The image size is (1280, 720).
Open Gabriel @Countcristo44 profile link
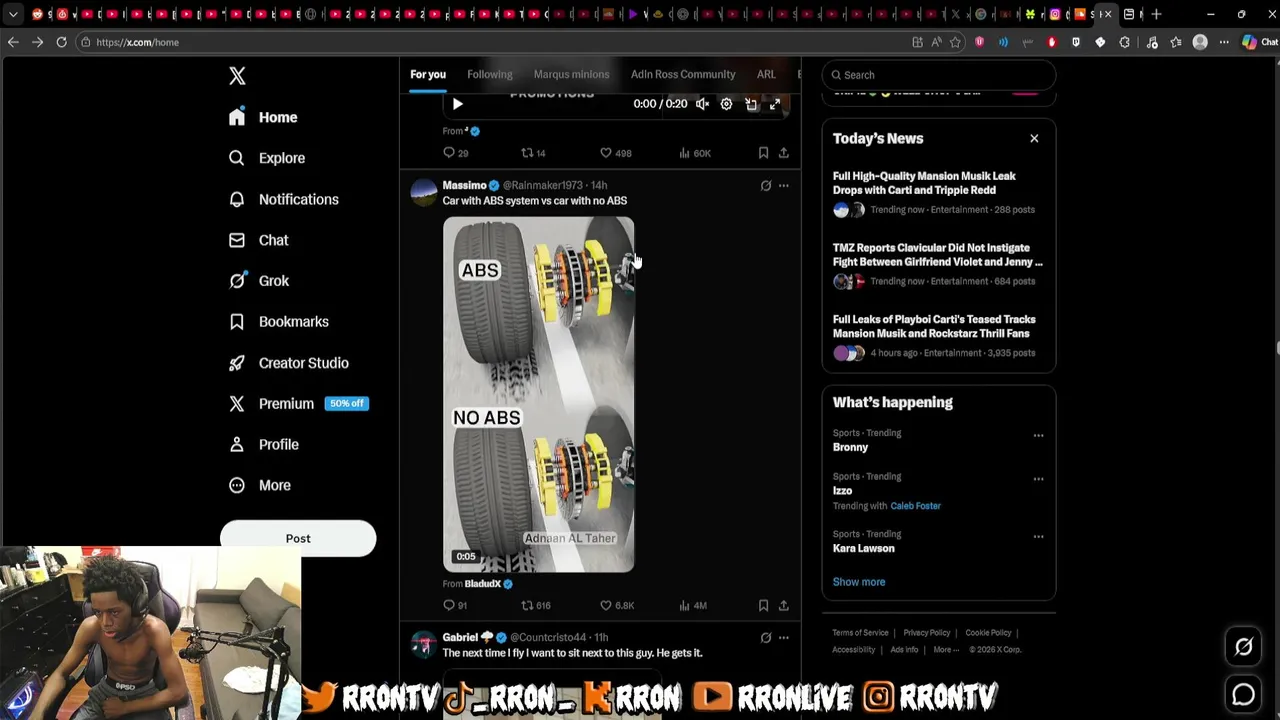(548, 637)
